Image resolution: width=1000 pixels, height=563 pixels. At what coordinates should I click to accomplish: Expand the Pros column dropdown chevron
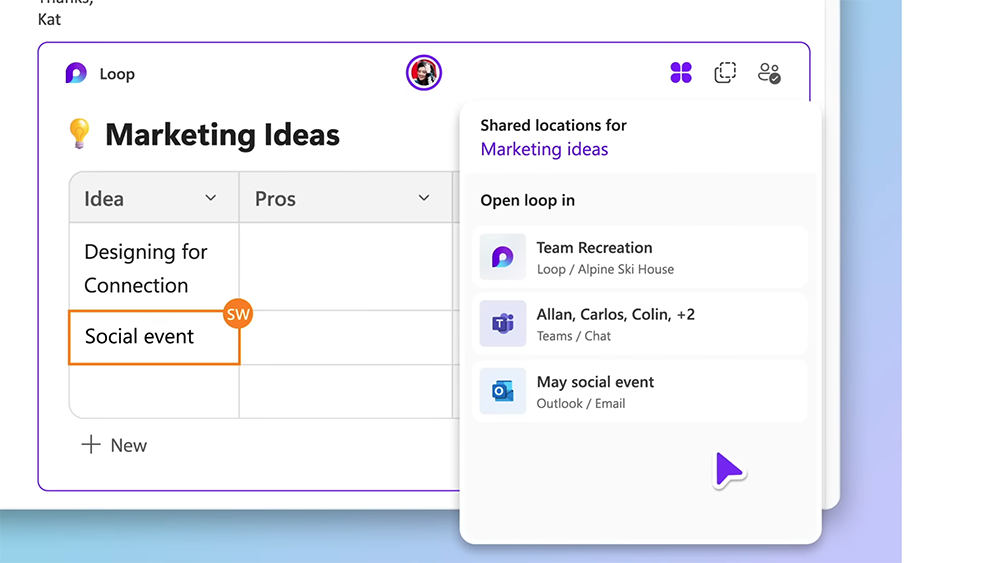tap(423, 198)
